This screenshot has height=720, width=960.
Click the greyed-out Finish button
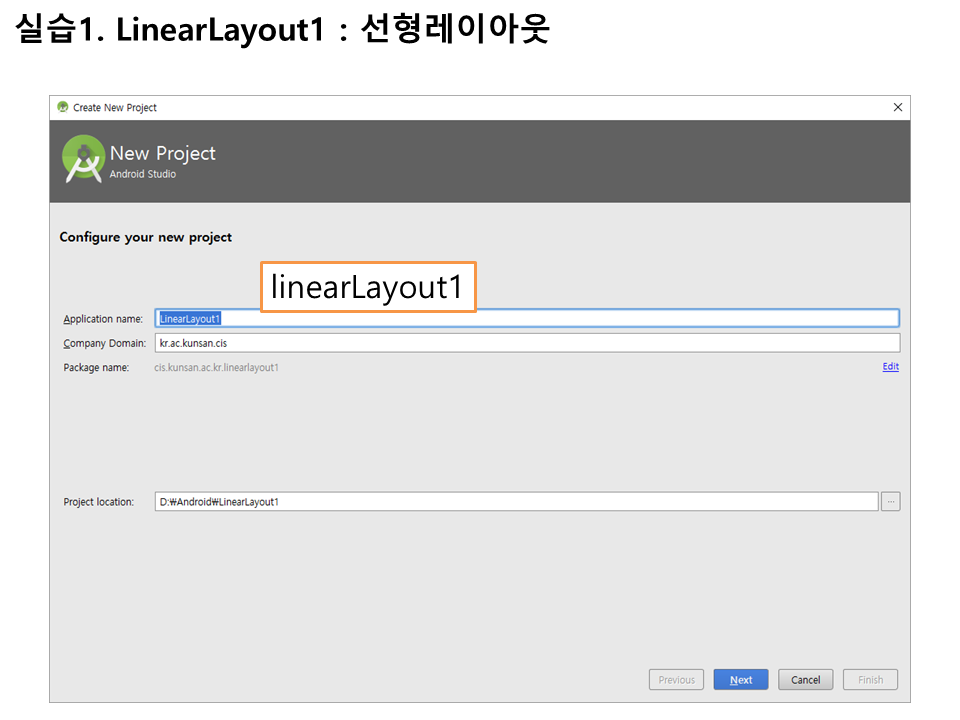pyautogui.click(x=870, y=680)
